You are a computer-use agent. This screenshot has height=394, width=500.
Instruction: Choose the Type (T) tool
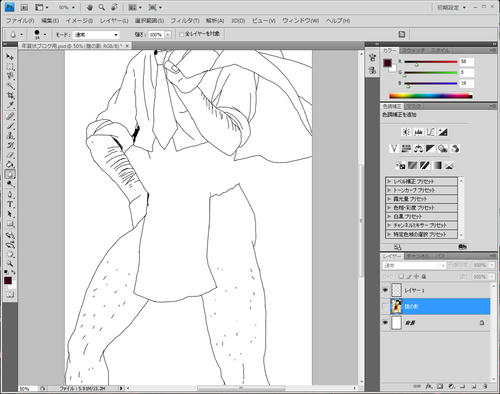[10, 204]
